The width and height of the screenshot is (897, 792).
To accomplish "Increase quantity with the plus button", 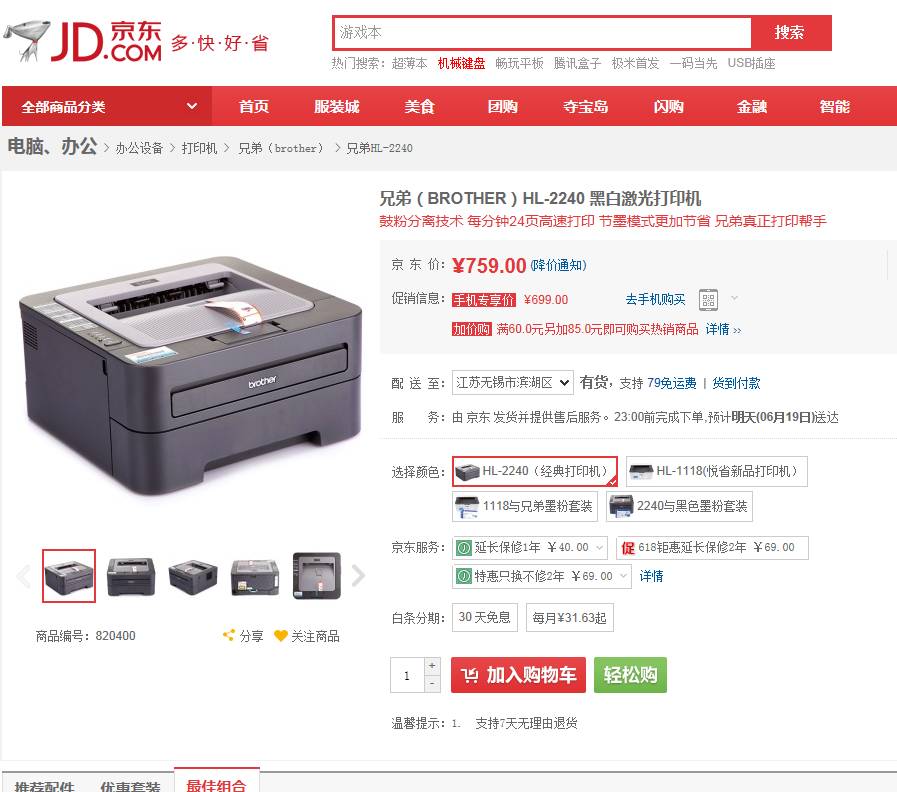I will tap(432, 666).
